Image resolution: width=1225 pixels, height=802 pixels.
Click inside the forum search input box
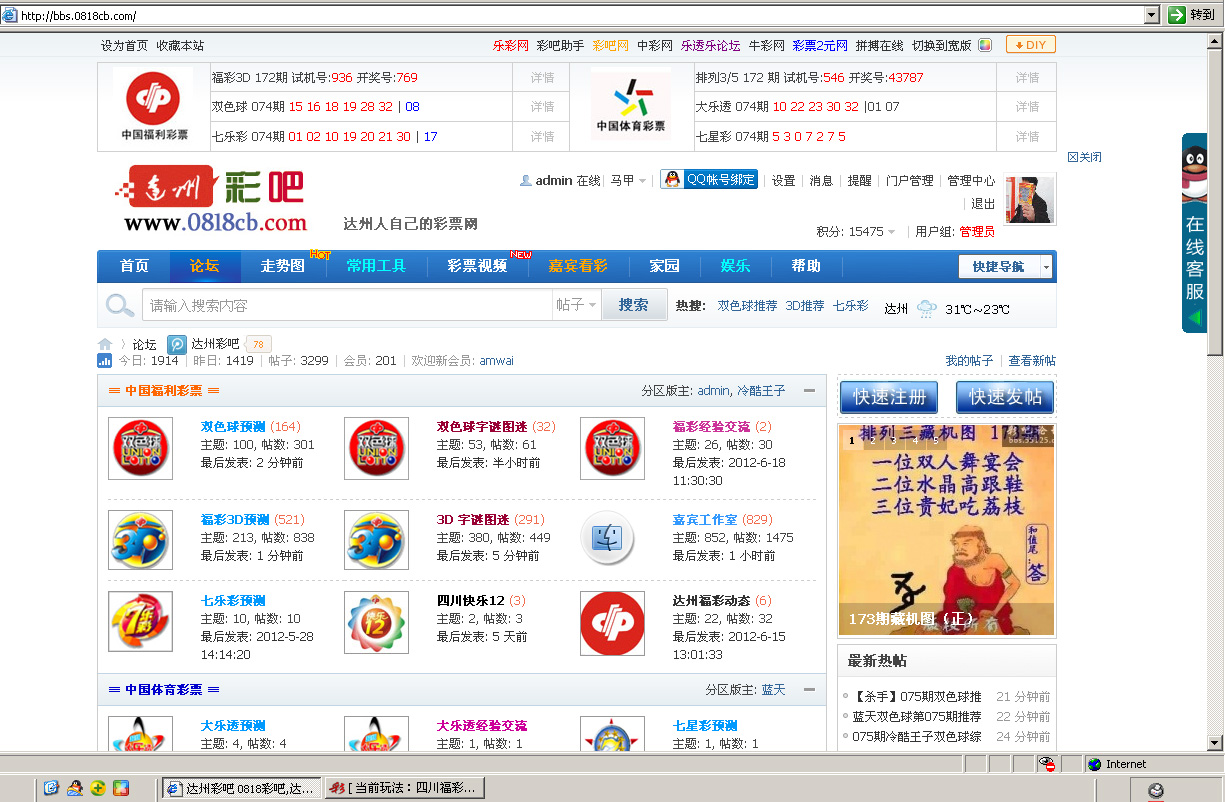coord(330,304)
